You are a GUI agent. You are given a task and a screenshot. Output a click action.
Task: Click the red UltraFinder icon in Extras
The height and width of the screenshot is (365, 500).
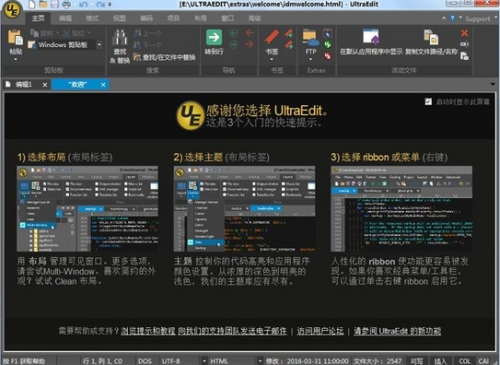[328, 56]
